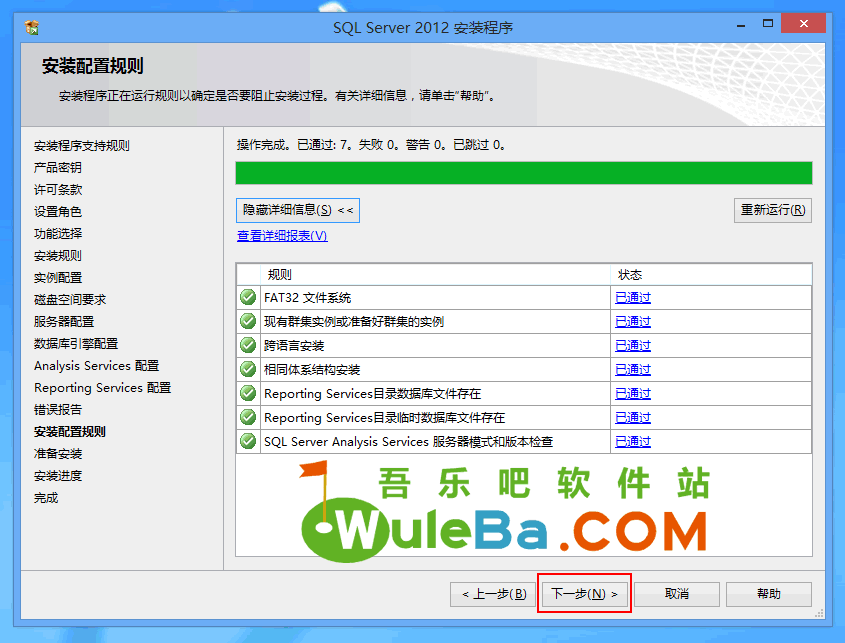Click the 取消 button
The image size is (845, 643).
(677, 594)
